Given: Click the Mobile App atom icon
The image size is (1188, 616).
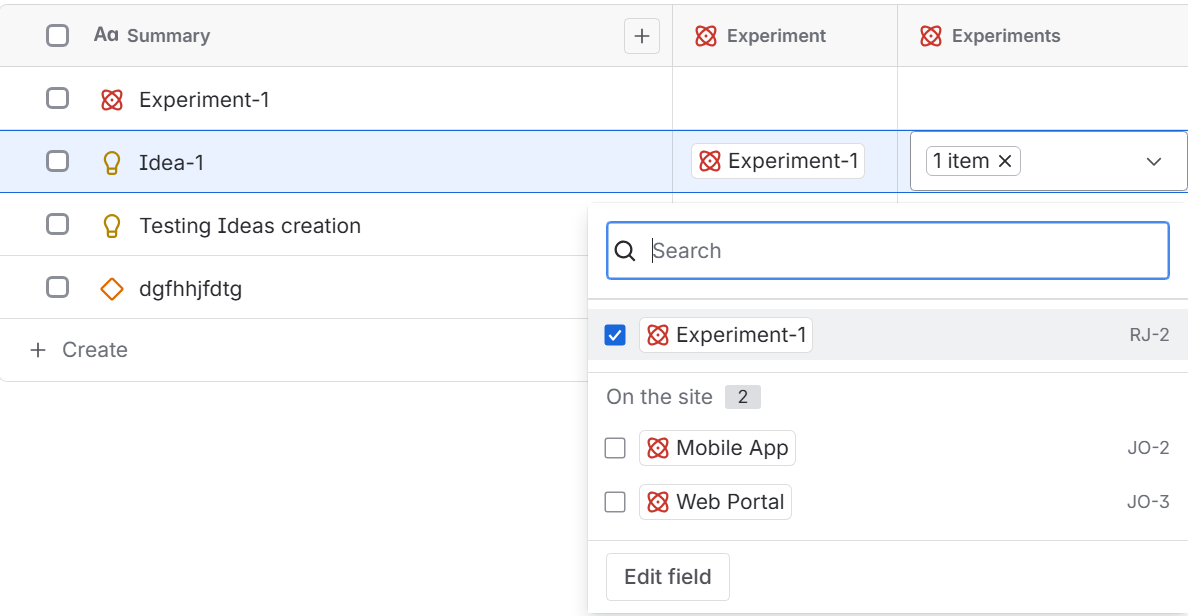Looking at the screenshot, I should pyautogui.click(x=658, y=448).
